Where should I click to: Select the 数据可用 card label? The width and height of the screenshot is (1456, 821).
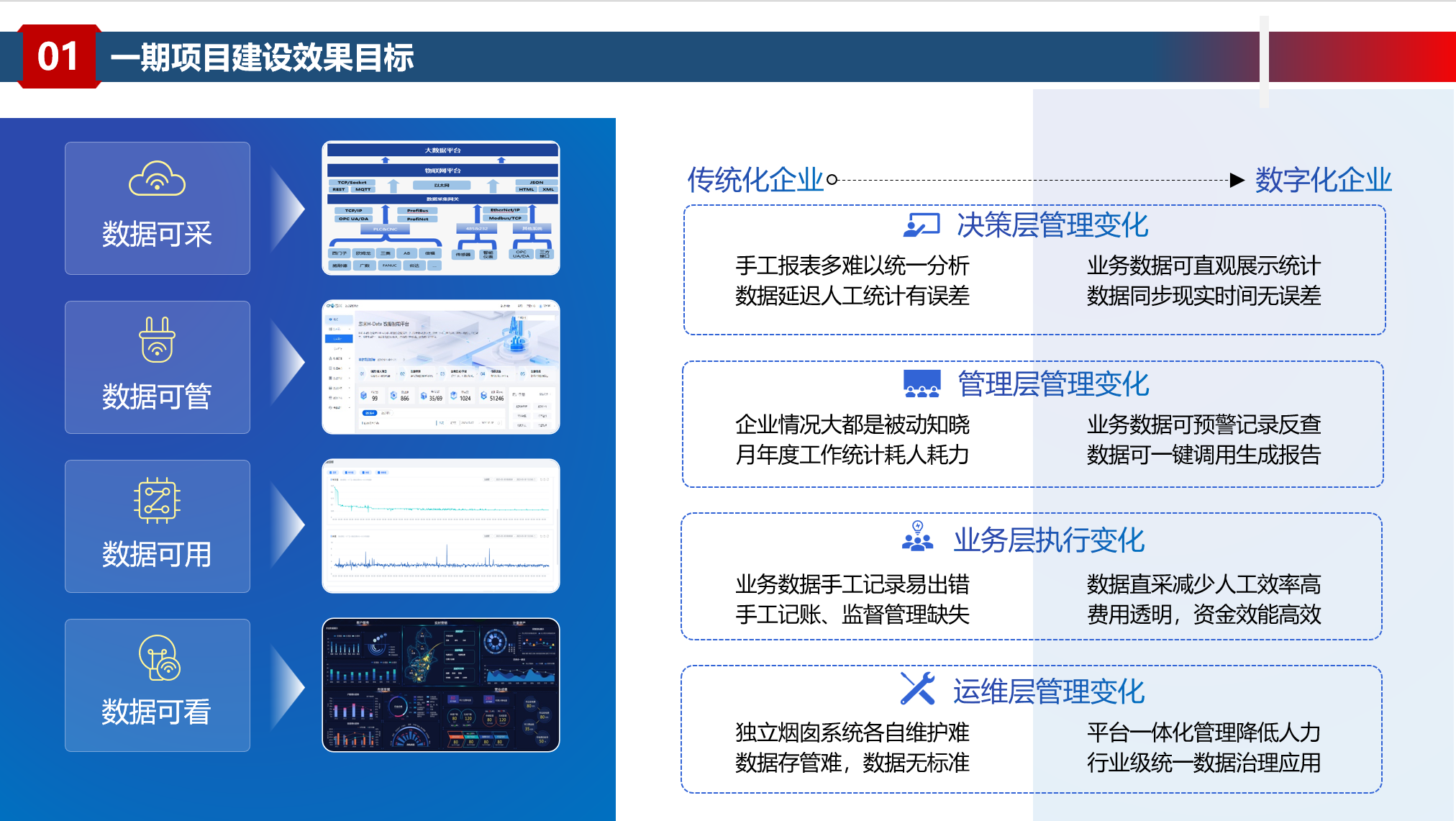pyautogui.click(x=157, y=554)
